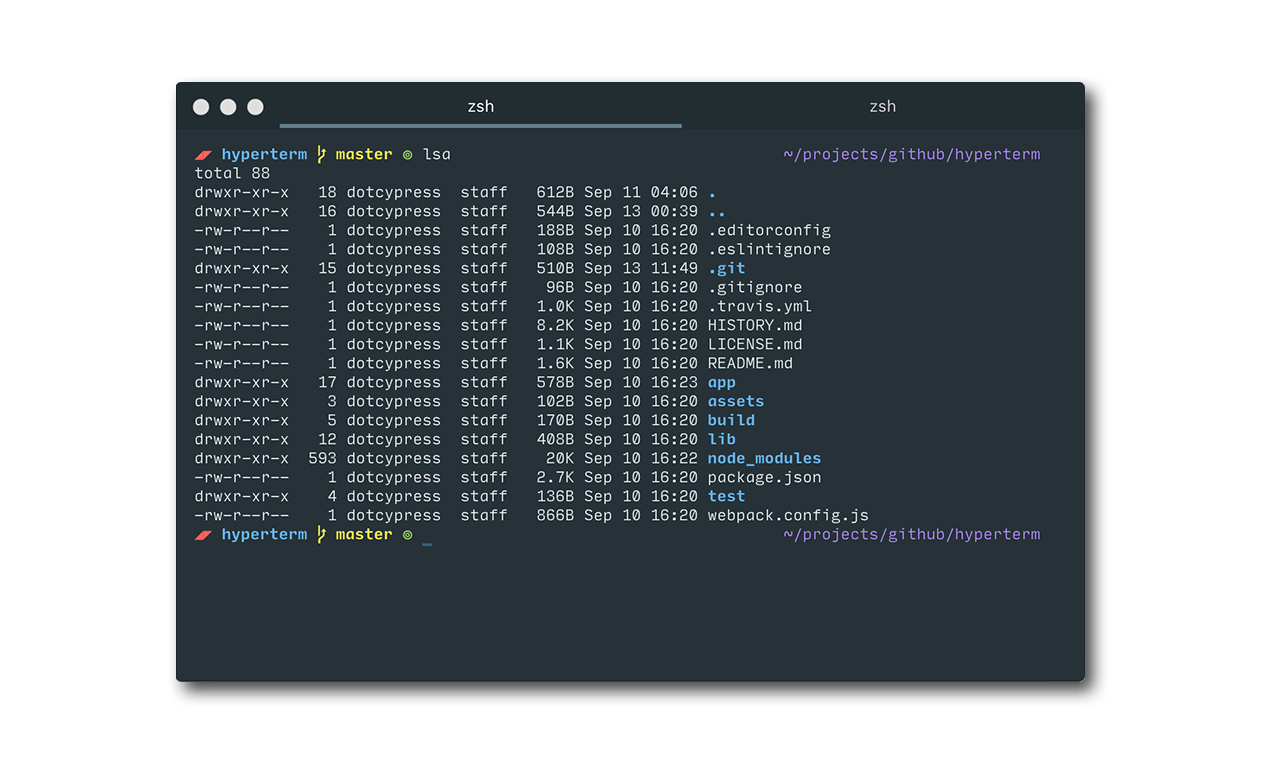Click the typed 'lsa' command text

[436, 154]
